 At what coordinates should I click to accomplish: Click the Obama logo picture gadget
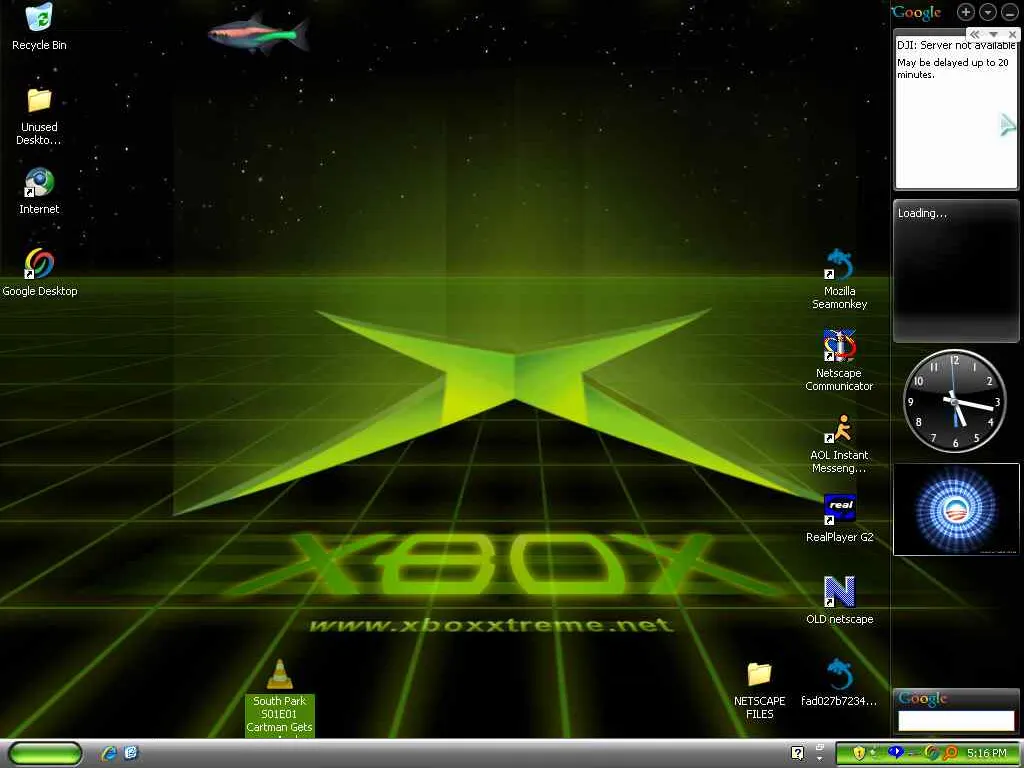click(x=956, y=509)
